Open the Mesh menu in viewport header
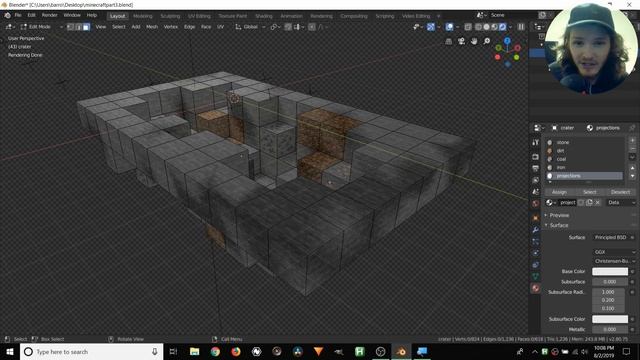Image resolution: width=640 pixels, height=360 pixels. pyautogui.click(x=152, y=27)
